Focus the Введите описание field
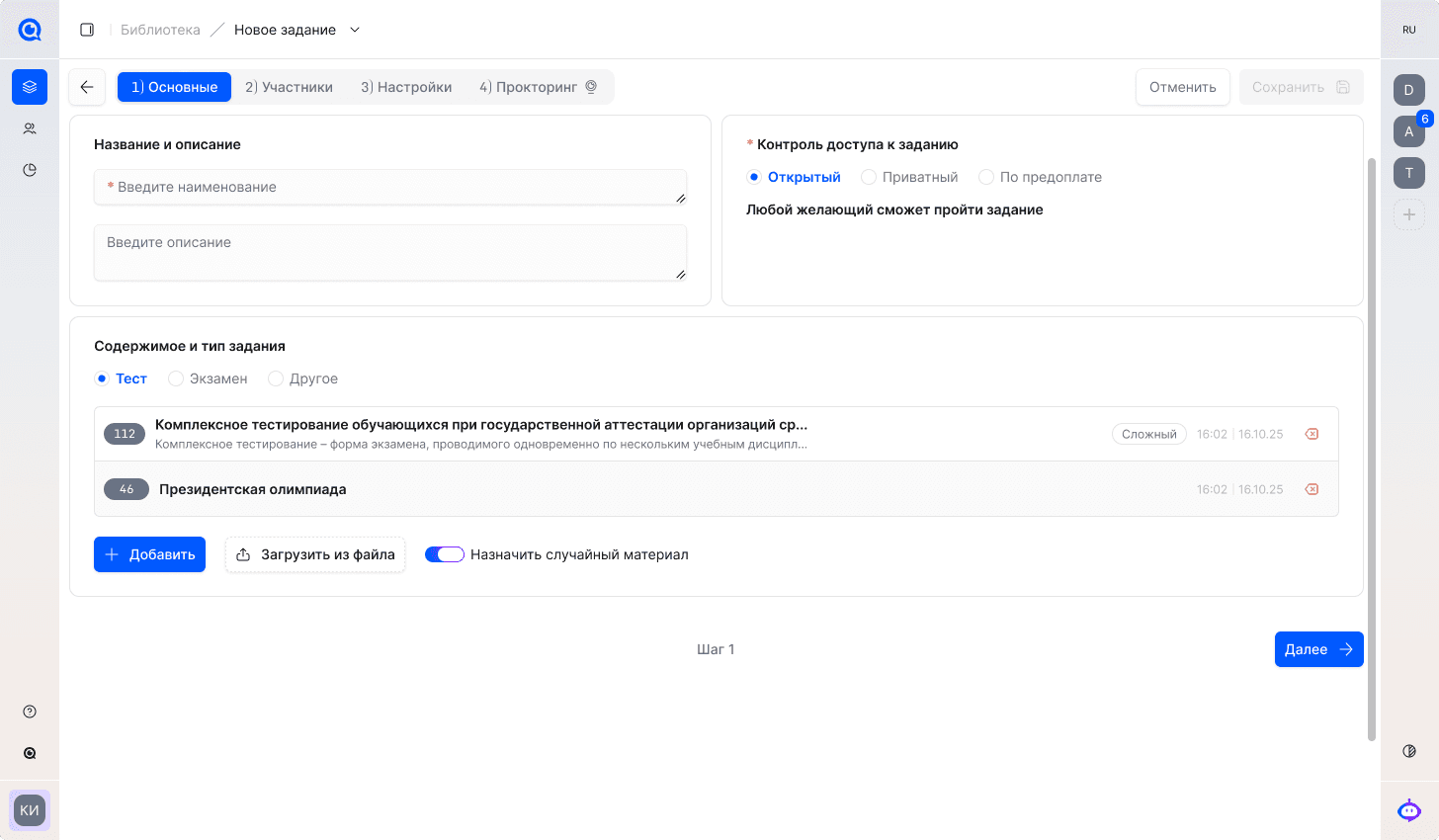 (x=390, y=253)
